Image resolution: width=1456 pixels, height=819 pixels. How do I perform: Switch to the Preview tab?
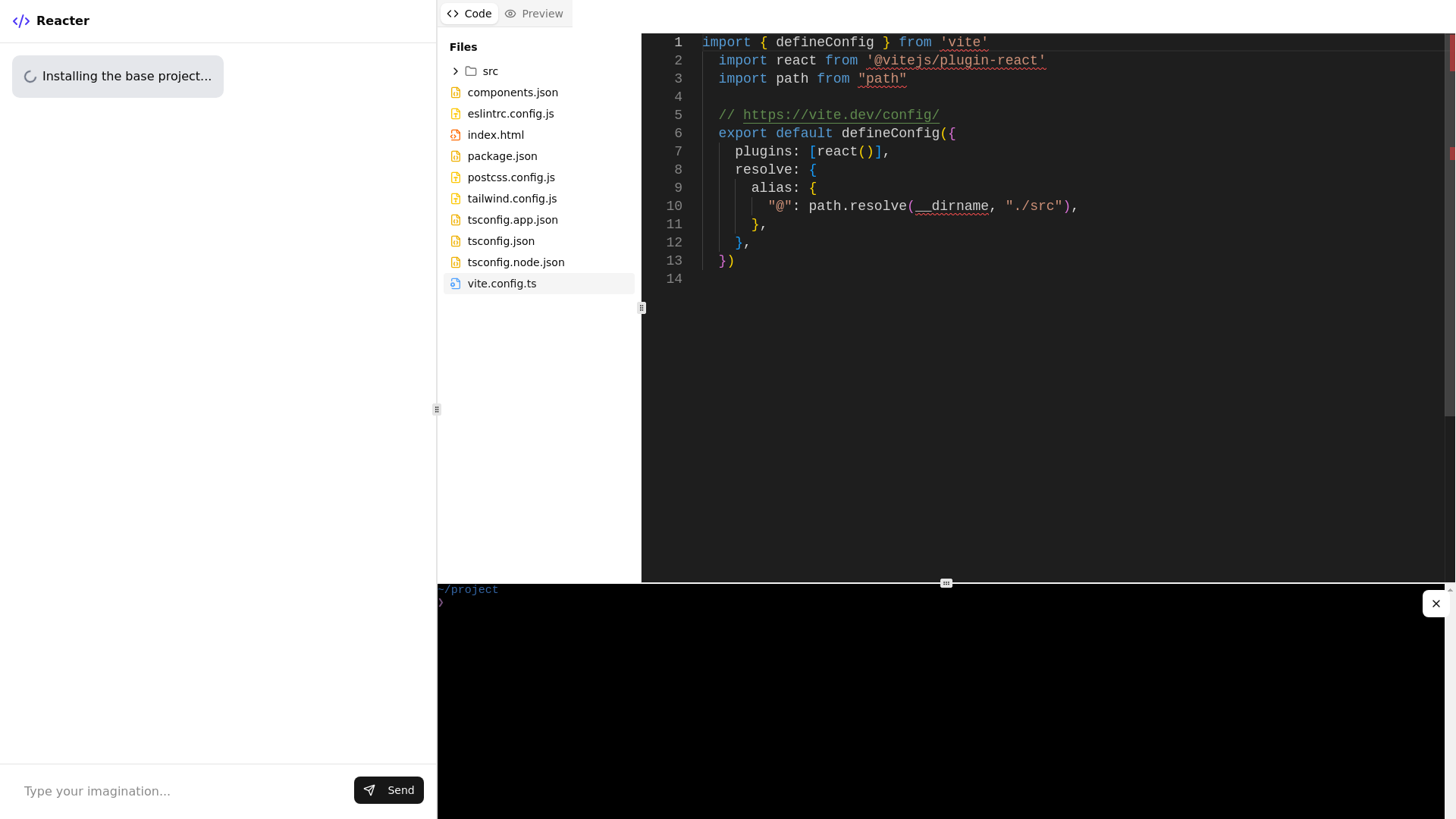[534, 14]
